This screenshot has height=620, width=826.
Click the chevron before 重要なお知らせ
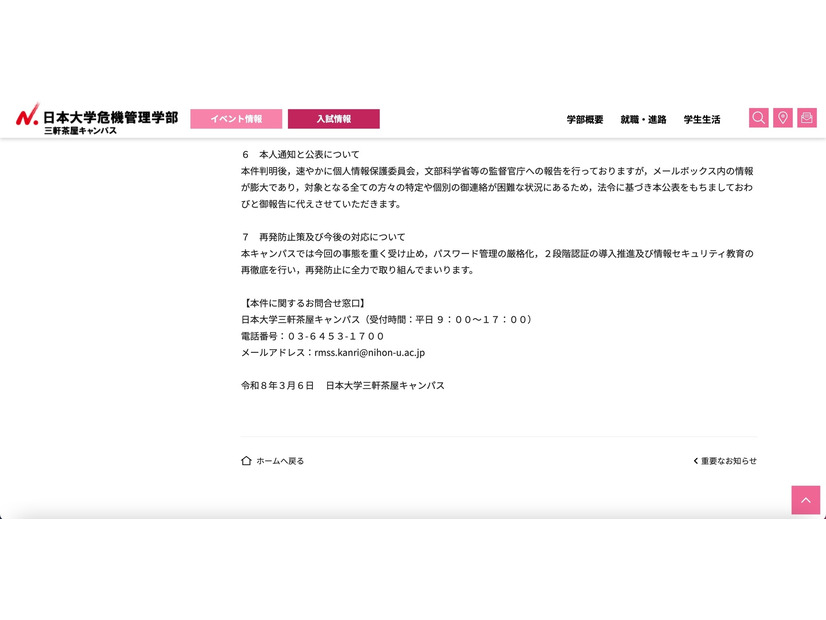pyautogui.click(x=696, y=461)
